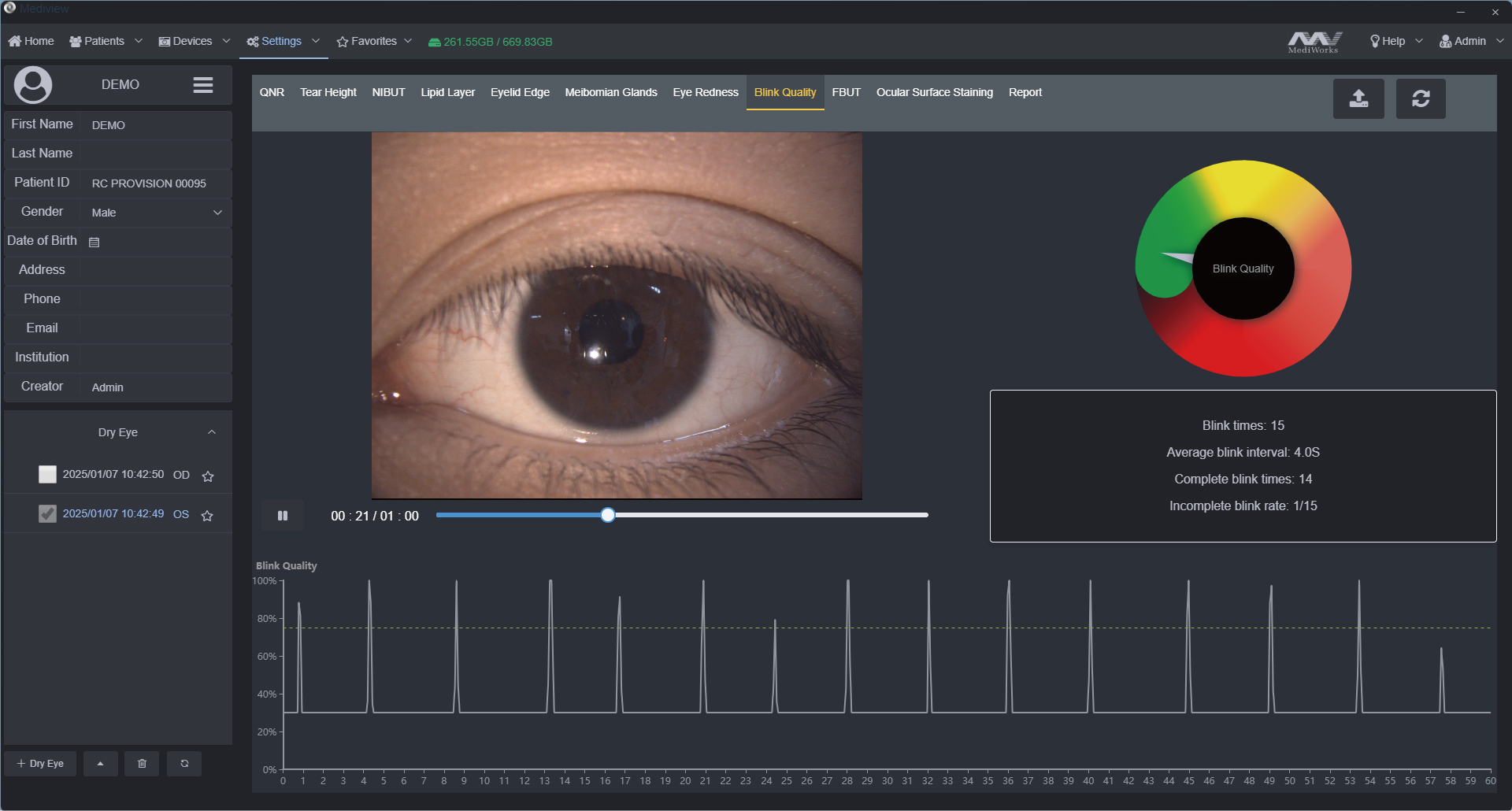Switch to the FBUT tab
Viewport: 1512px width, 811px height.
(x=847, y=92)
